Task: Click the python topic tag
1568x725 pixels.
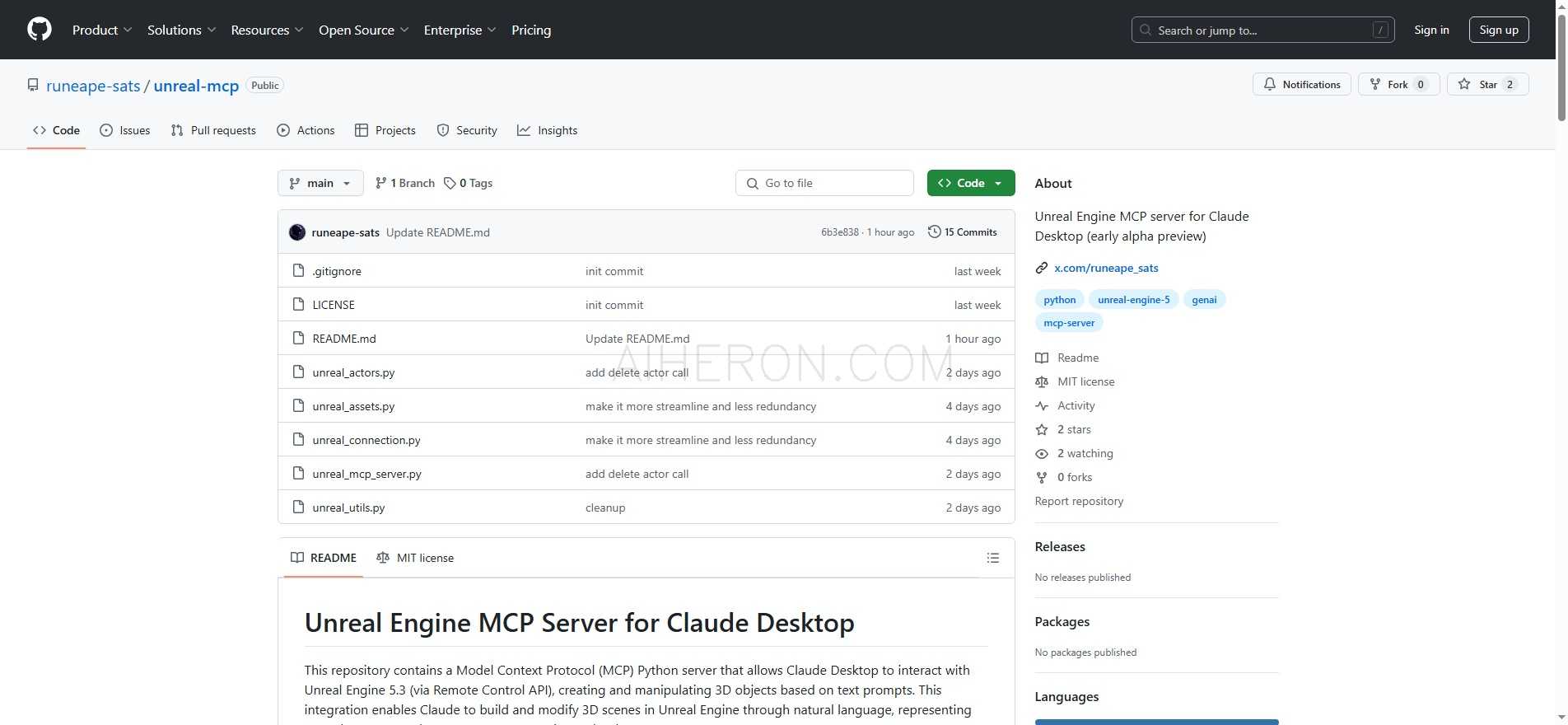Action: (1059, 300)
